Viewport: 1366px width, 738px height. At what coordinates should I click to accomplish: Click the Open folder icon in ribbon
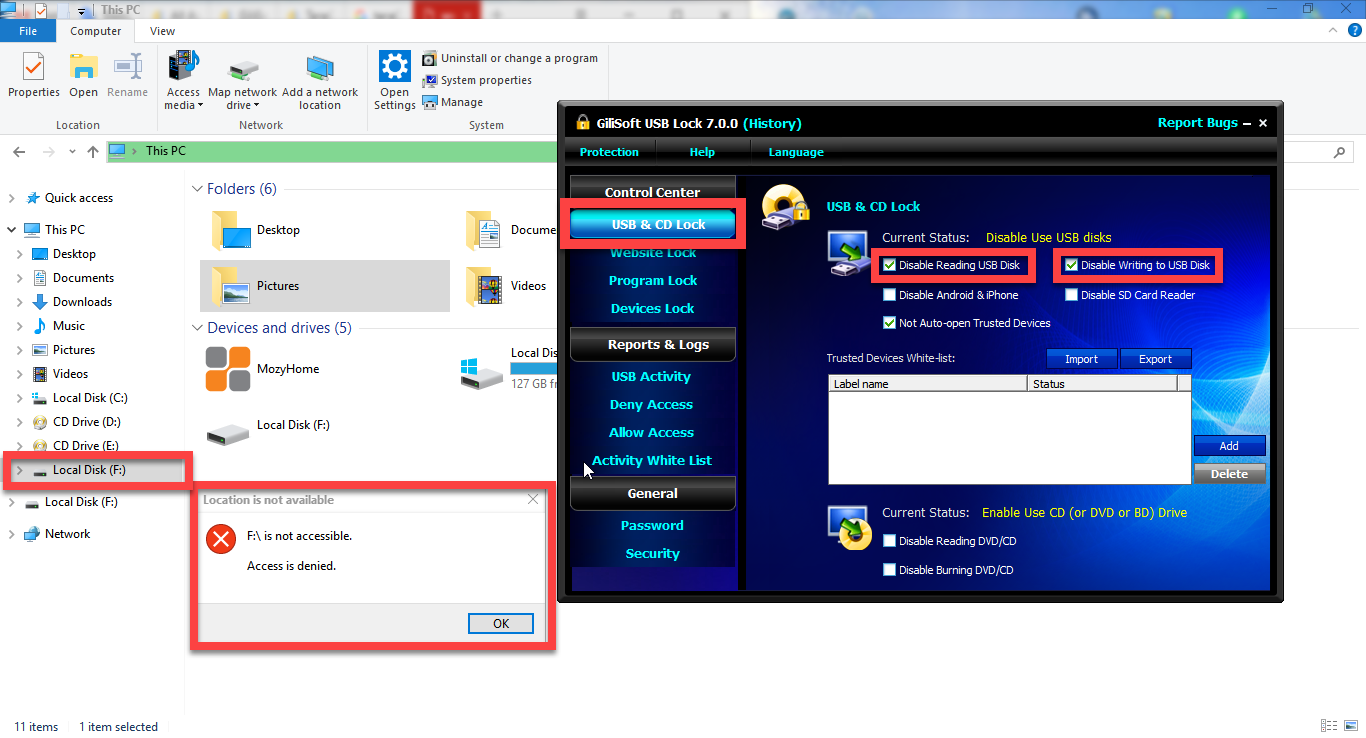[x=83, y=68]
